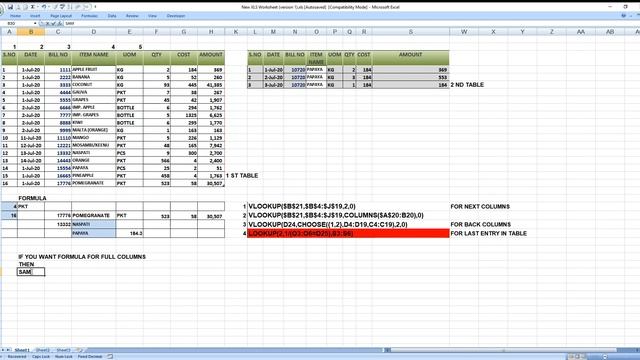Customize Quick Access Toolbar dropdown arrow
This screenshot has width=640, height=360.
(x=95, y=7)
